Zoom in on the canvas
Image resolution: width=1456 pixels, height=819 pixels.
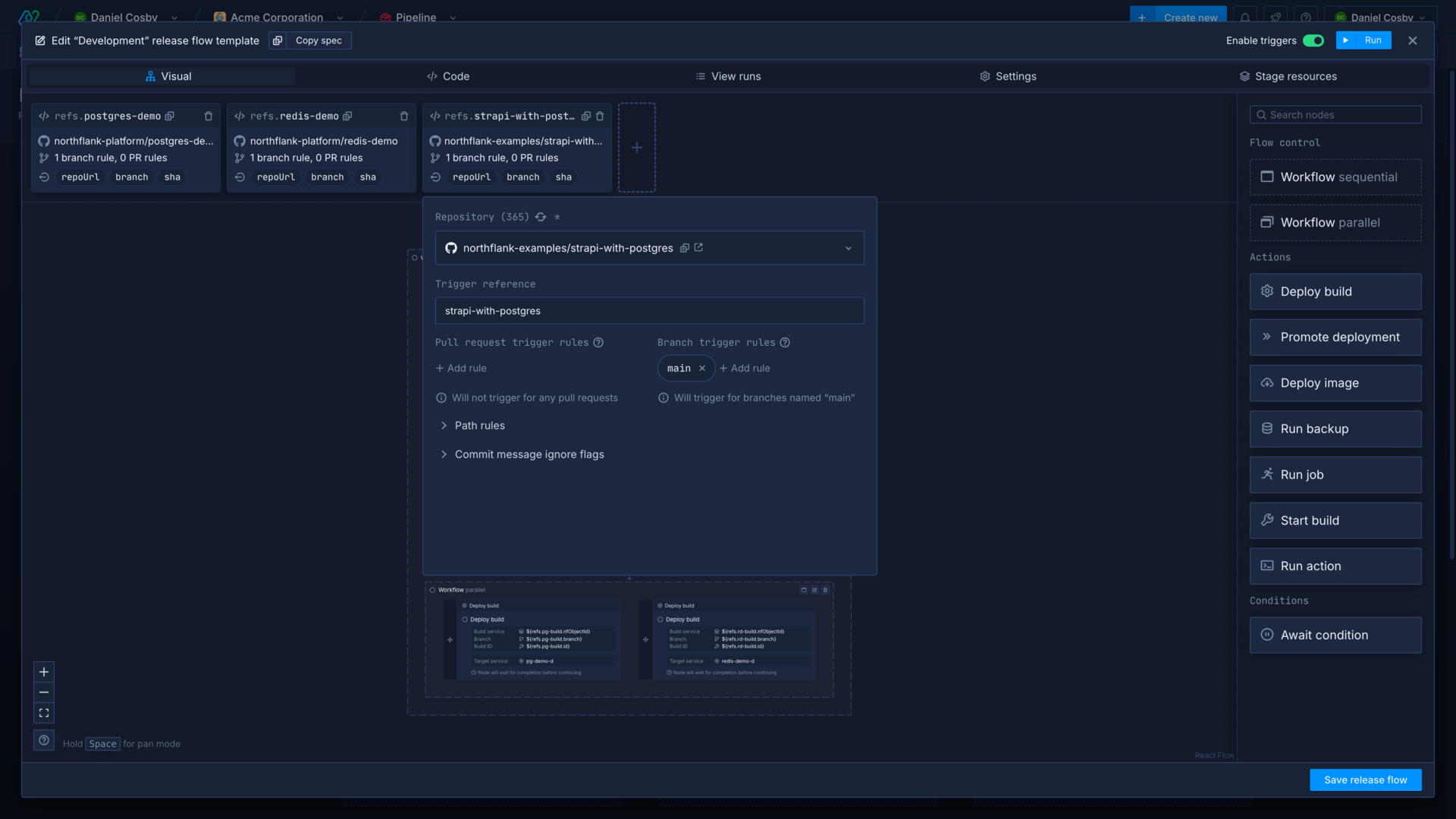pyautogui.click(x=44, y=672)
